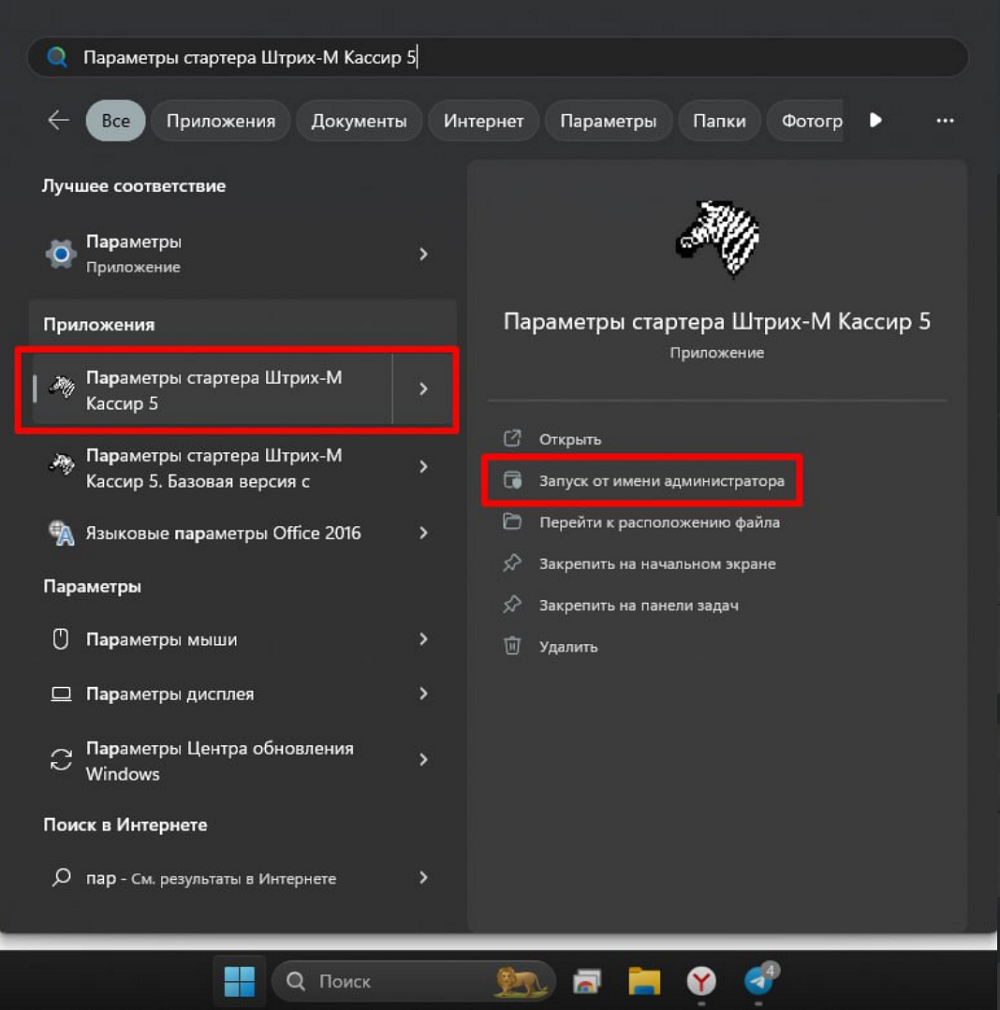
Task: Expand chevron for Параметры Центра обновления Windows
Action: point(423,759)
